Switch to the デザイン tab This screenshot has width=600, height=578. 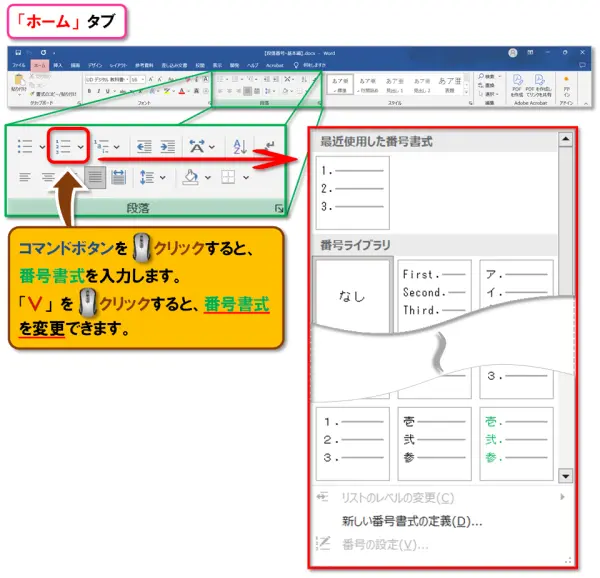pos(95,65)
